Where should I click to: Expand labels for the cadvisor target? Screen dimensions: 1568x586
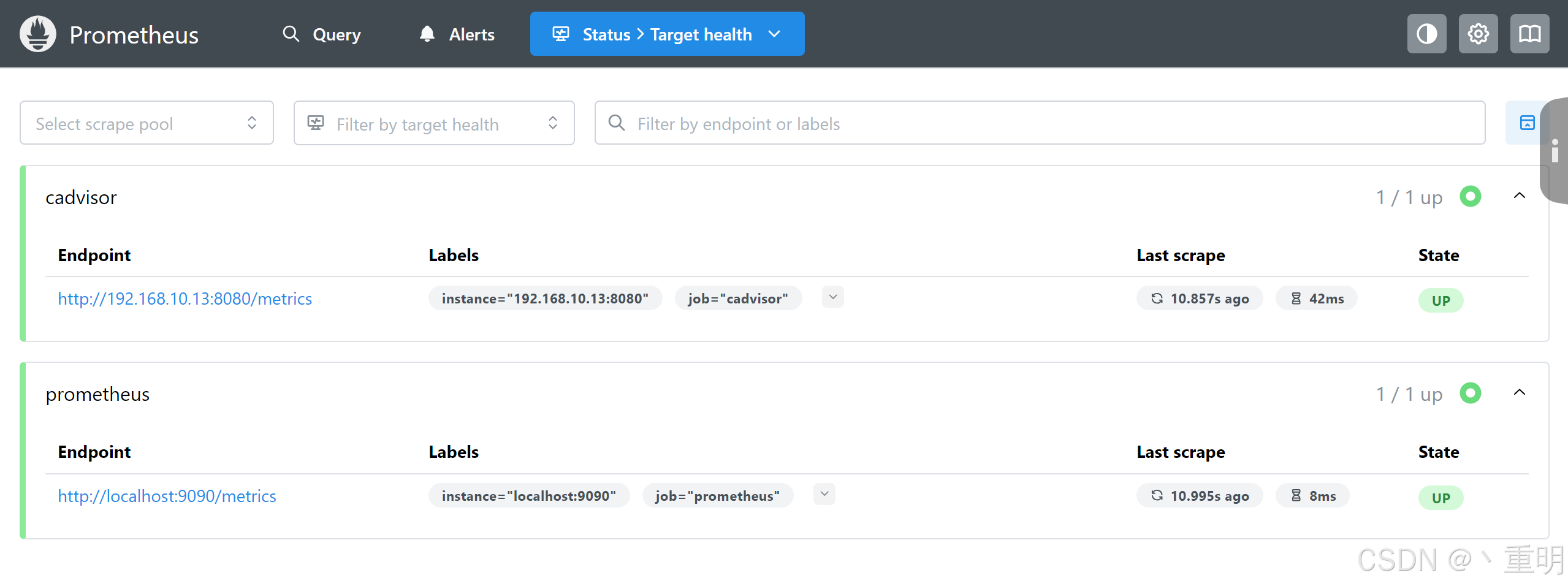[x=832, y=297]
